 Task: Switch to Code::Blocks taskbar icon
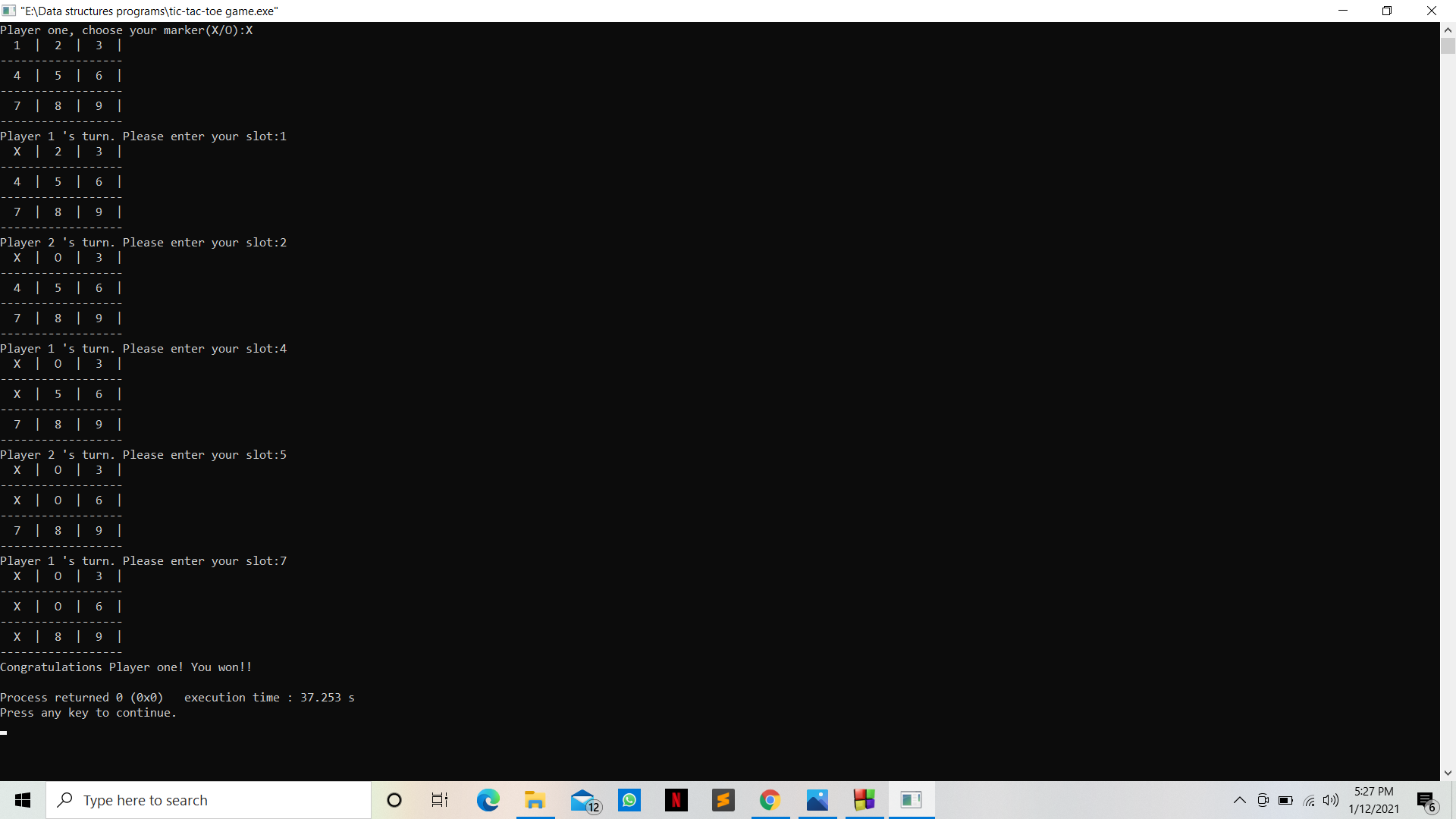pos(864,800)
